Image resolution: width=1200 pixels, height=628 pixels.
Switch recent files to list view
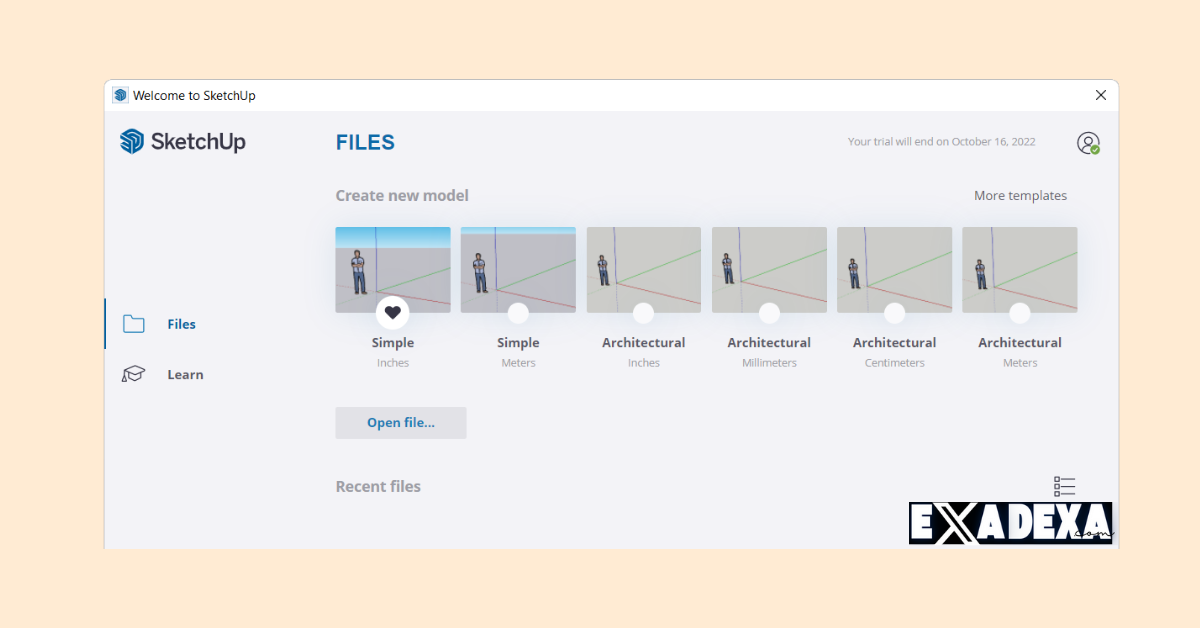click(x=1064, y=487)
